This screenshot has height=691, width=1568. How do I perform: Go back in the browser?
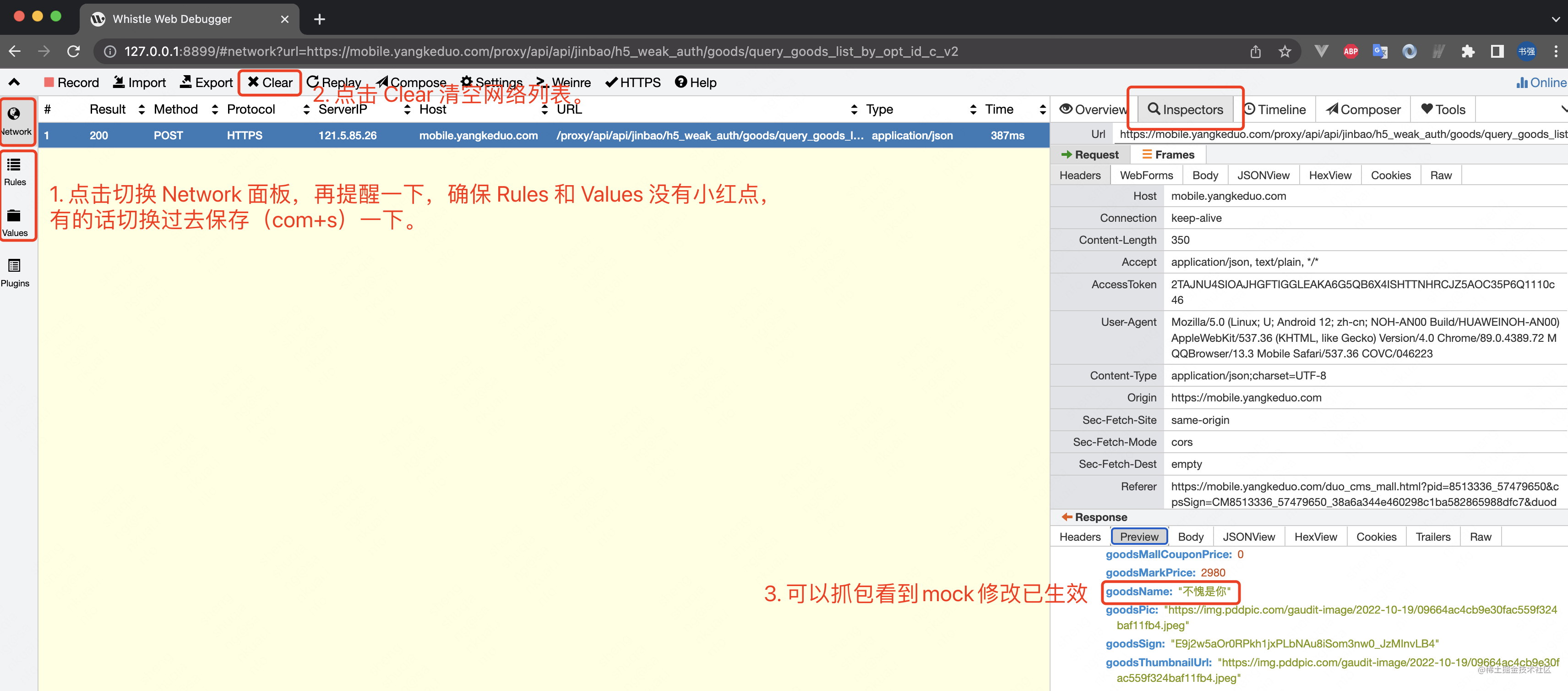[15, 52]
